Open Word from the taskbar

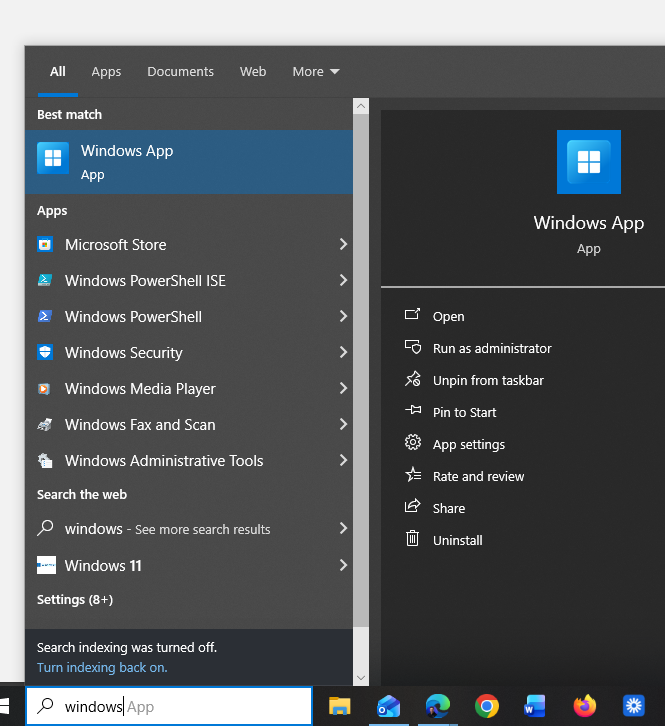(x=535, y=706)
